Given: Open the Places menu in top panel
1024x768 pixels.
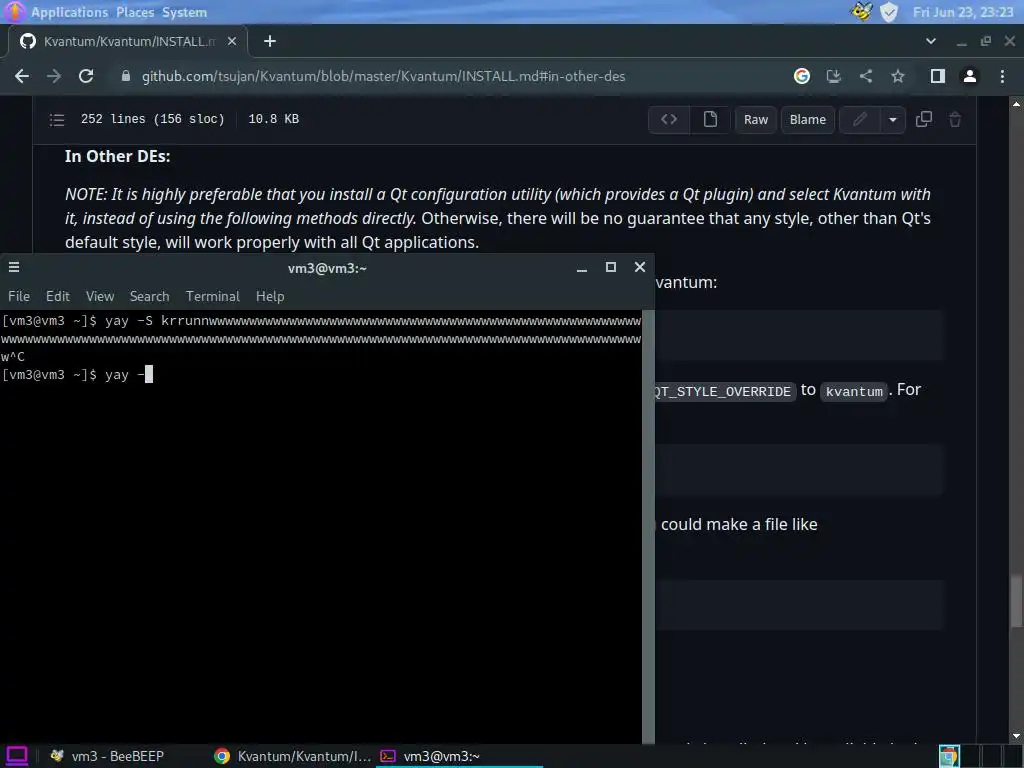Looking at the screenshot, I should (135, 12).
